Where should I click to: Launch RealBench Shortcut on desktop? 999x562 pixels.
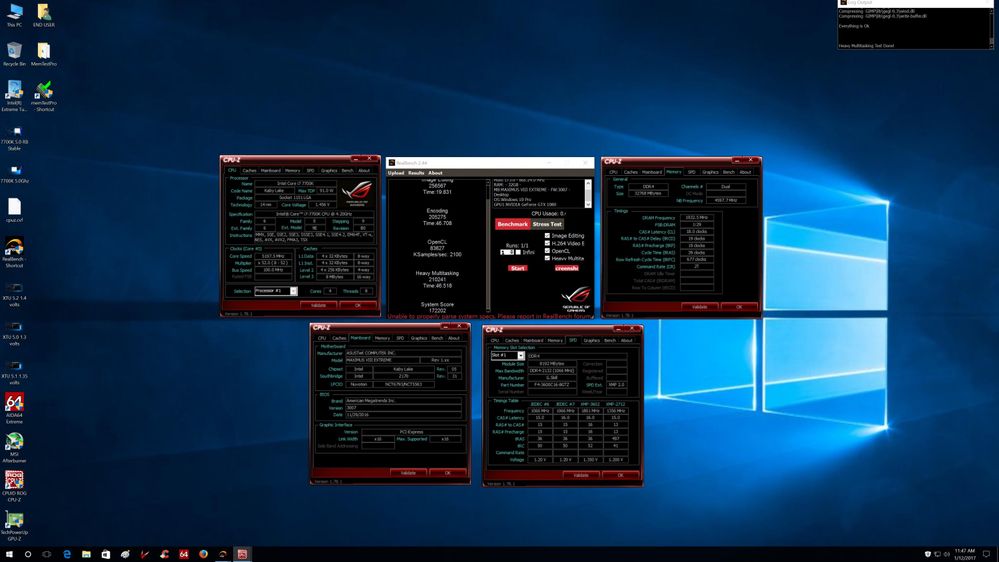click(x=14, y=252)
